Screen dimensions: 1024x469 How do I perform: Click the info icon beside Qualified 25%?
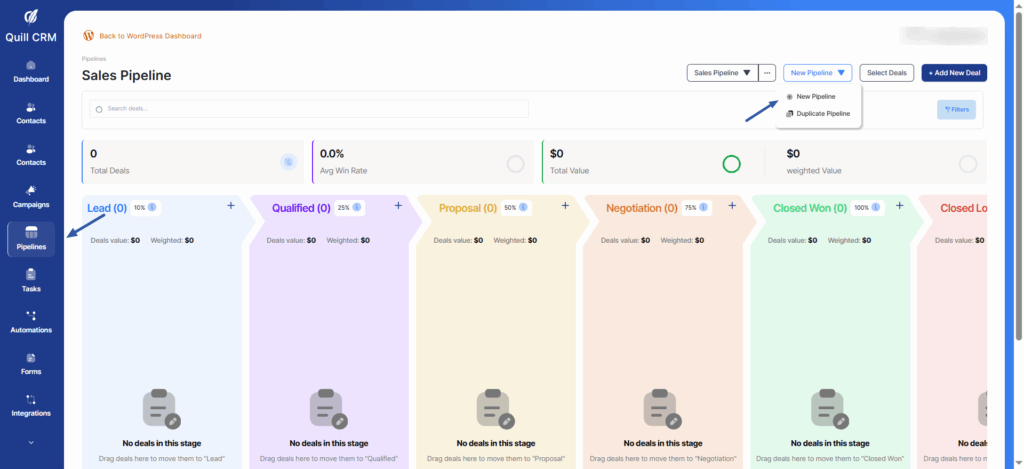point(357,208)
